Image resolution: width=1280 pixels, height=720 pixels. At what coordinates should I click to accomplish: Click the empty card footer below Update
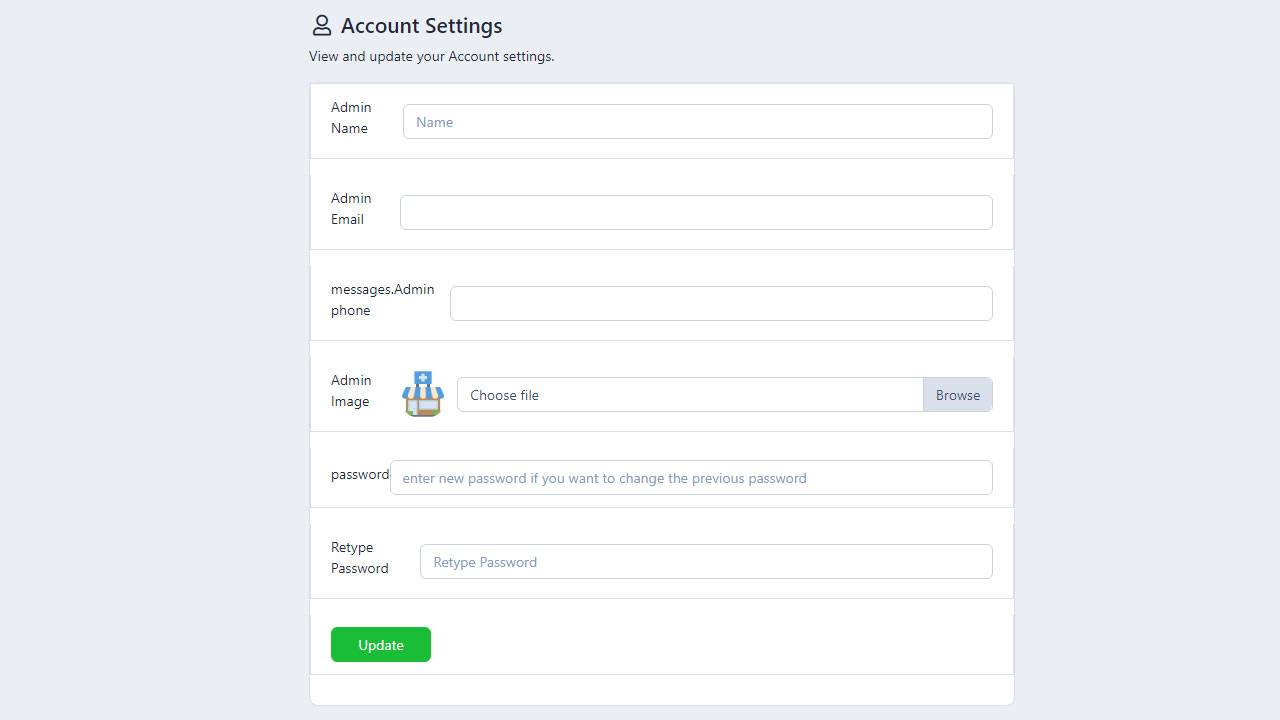pyautogui.click(x=661, y=690)
